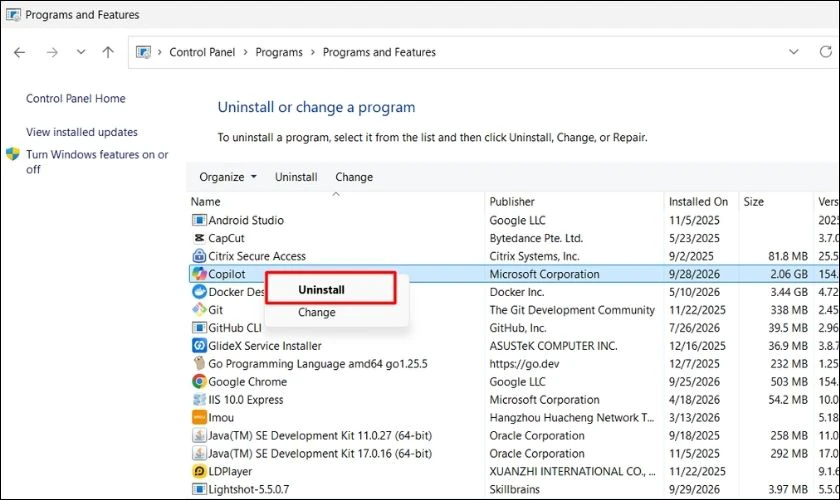Open Control Panel Home link
840x500 pixels.
76,99
